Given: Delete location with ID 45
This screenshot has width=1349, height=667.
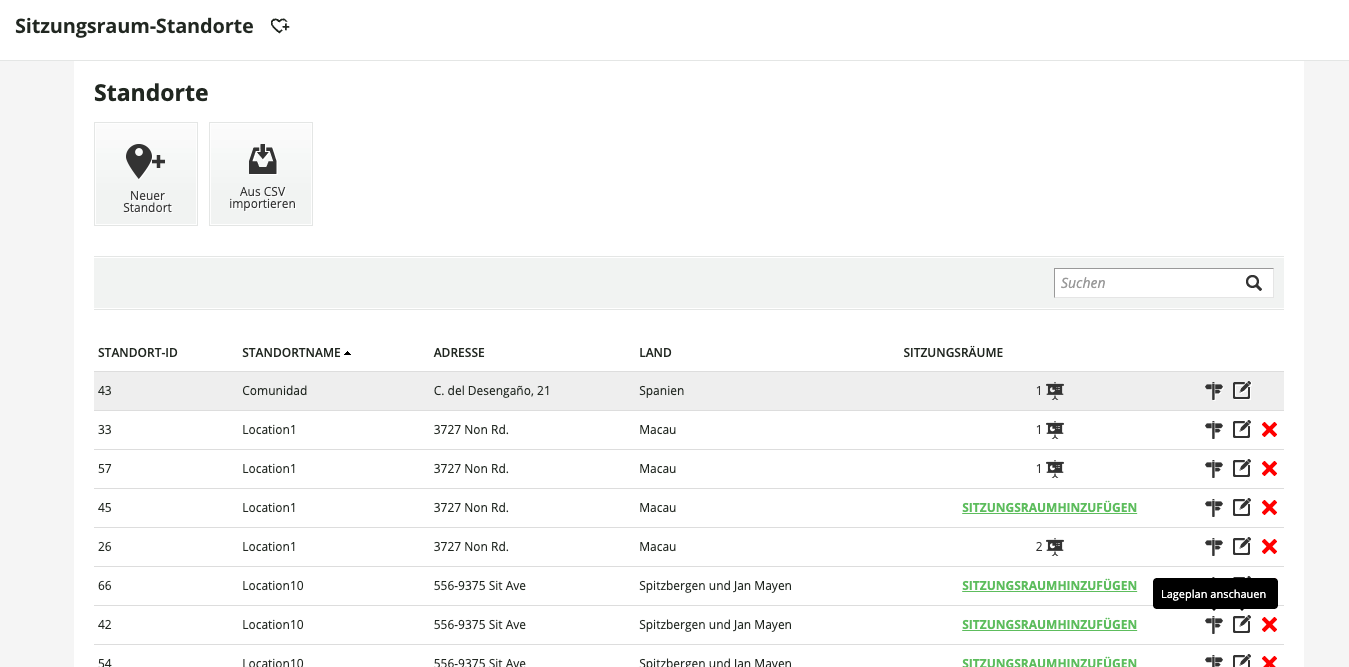Looking at the screenshot, I should pos(1270,508).
